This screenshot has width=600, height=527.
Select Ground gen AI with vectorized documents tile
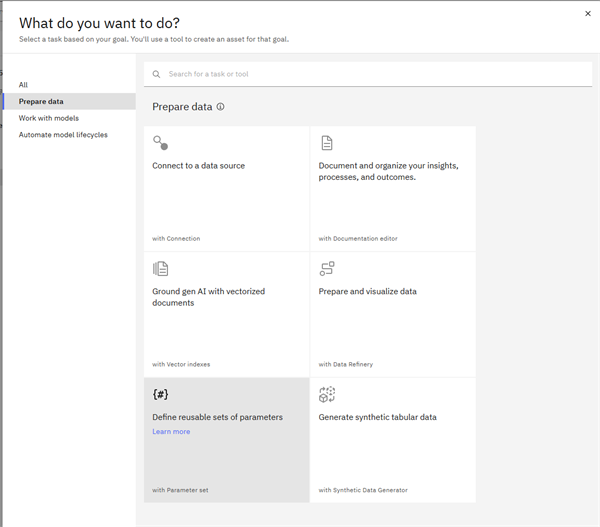226,312
